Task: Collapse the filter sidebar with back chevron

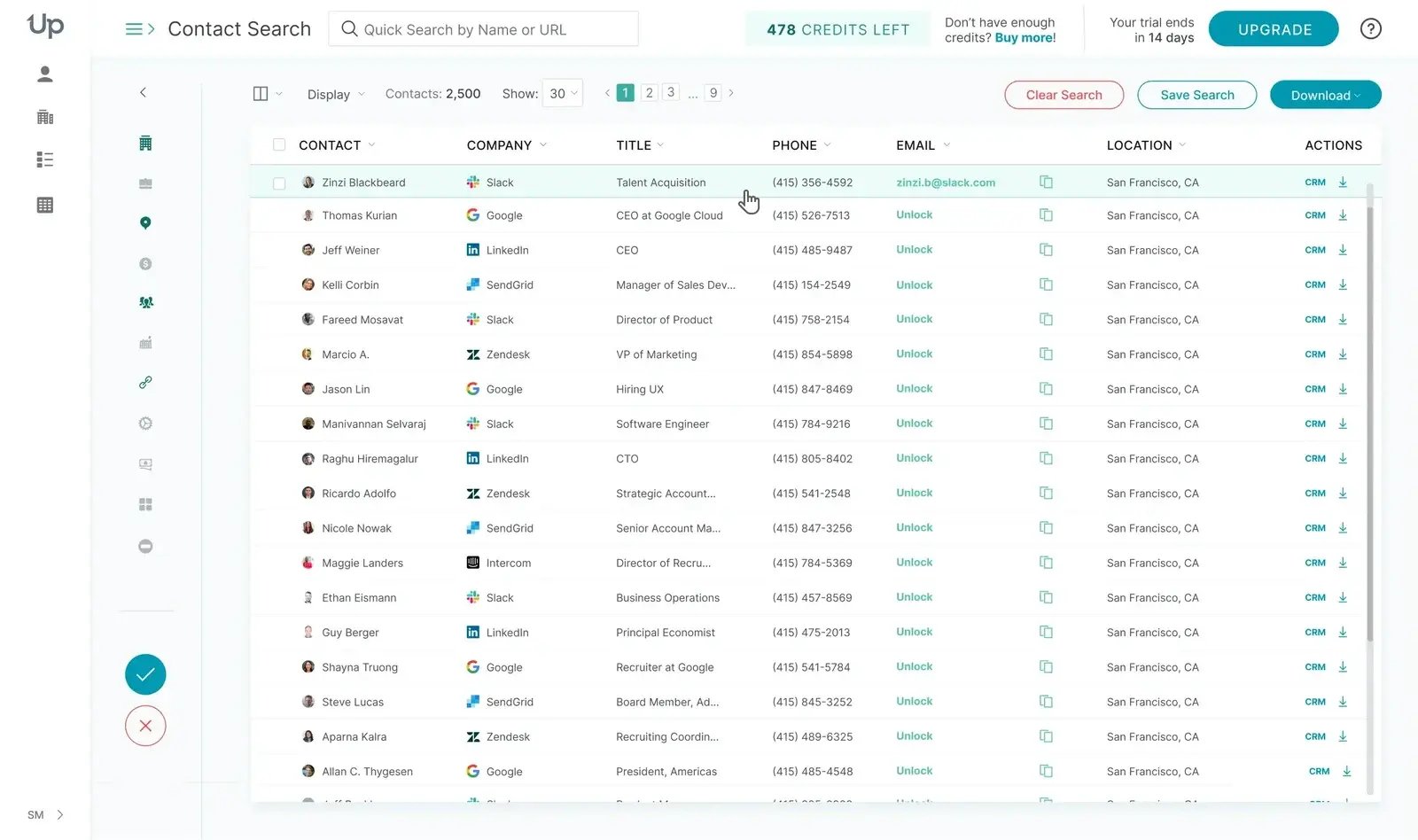Action: pyautogui.click(x=144, y=92)
